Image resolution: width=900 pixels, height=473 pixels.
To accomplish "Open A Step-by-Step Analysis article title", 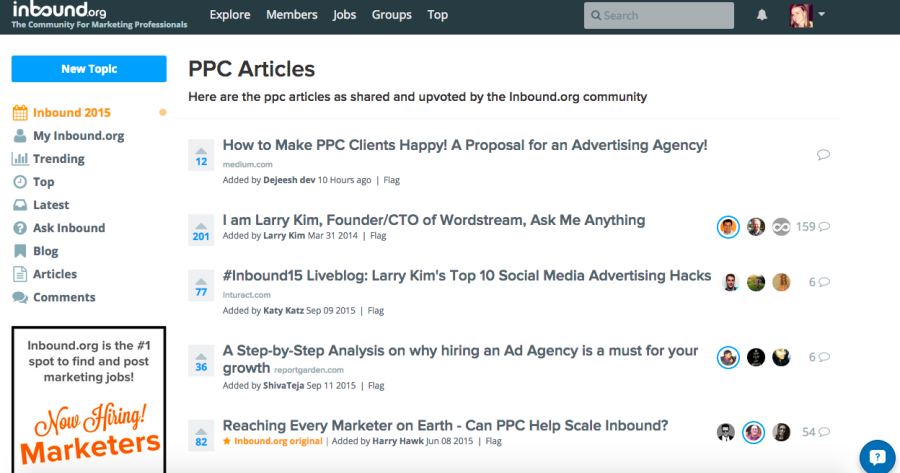I will tap(460, 359).
